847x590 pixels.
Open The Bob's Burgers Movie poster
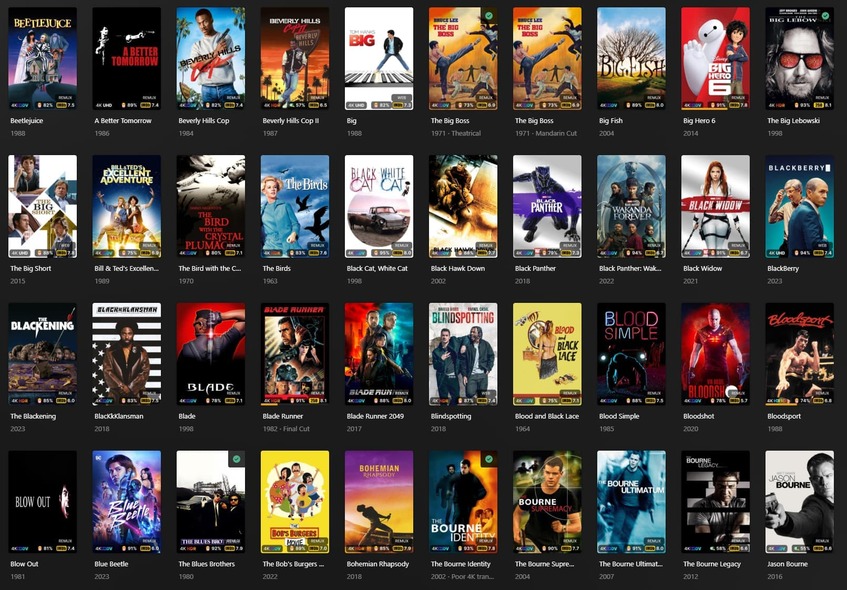pos(295,502)
